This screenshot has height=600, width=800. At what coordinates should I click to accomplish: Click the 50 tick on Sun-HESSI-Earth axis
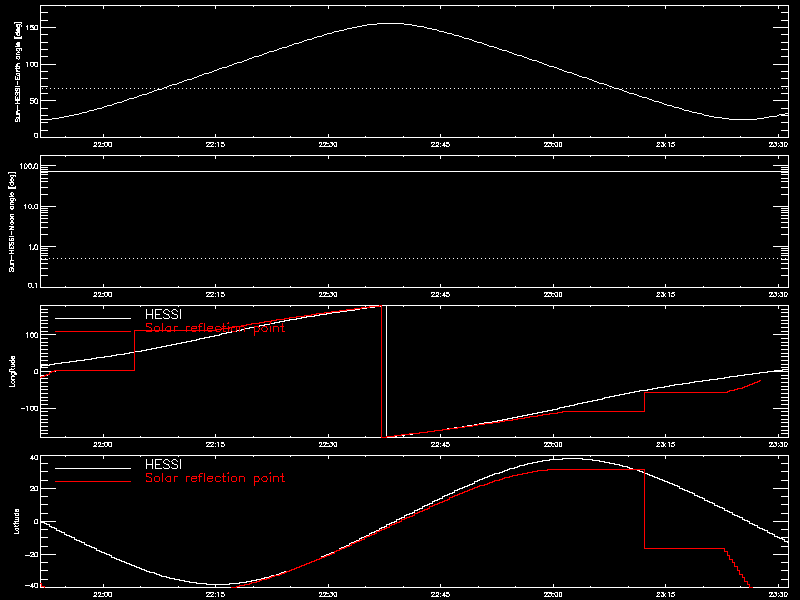point(34,101)
